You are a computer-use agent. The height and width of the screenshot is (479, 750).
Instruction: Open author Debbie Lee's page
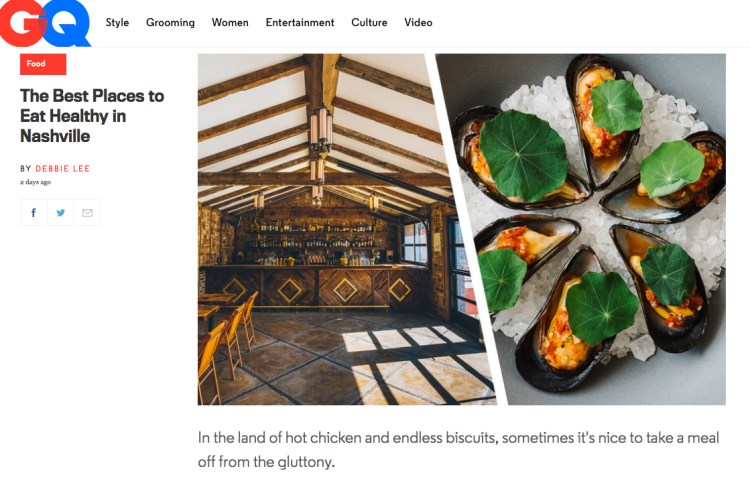click(63, 169)
